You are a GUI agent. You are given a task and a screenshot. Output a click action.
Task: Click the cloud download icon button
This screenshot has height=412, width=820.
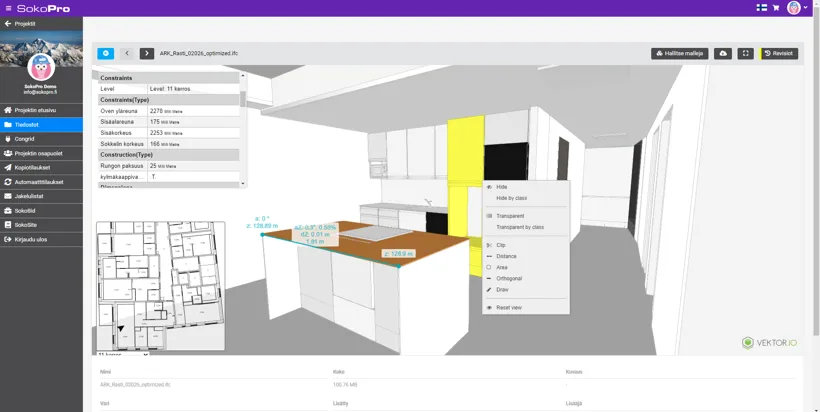tap(723, 53)
